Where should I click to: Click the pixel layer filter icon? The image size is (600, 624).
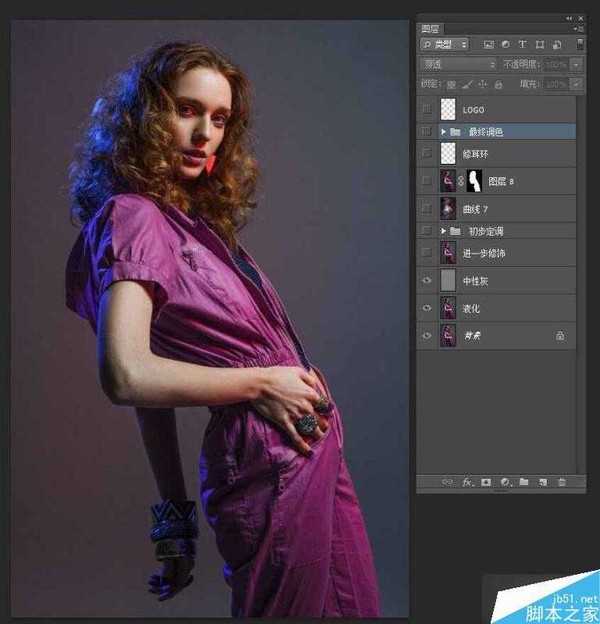[x=488, y=44]
